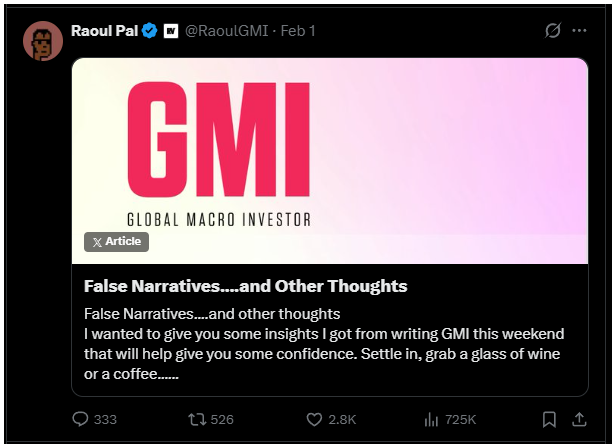Click the Global Macro Investor caption
The image size is (616, 448).
pos(218,218)
